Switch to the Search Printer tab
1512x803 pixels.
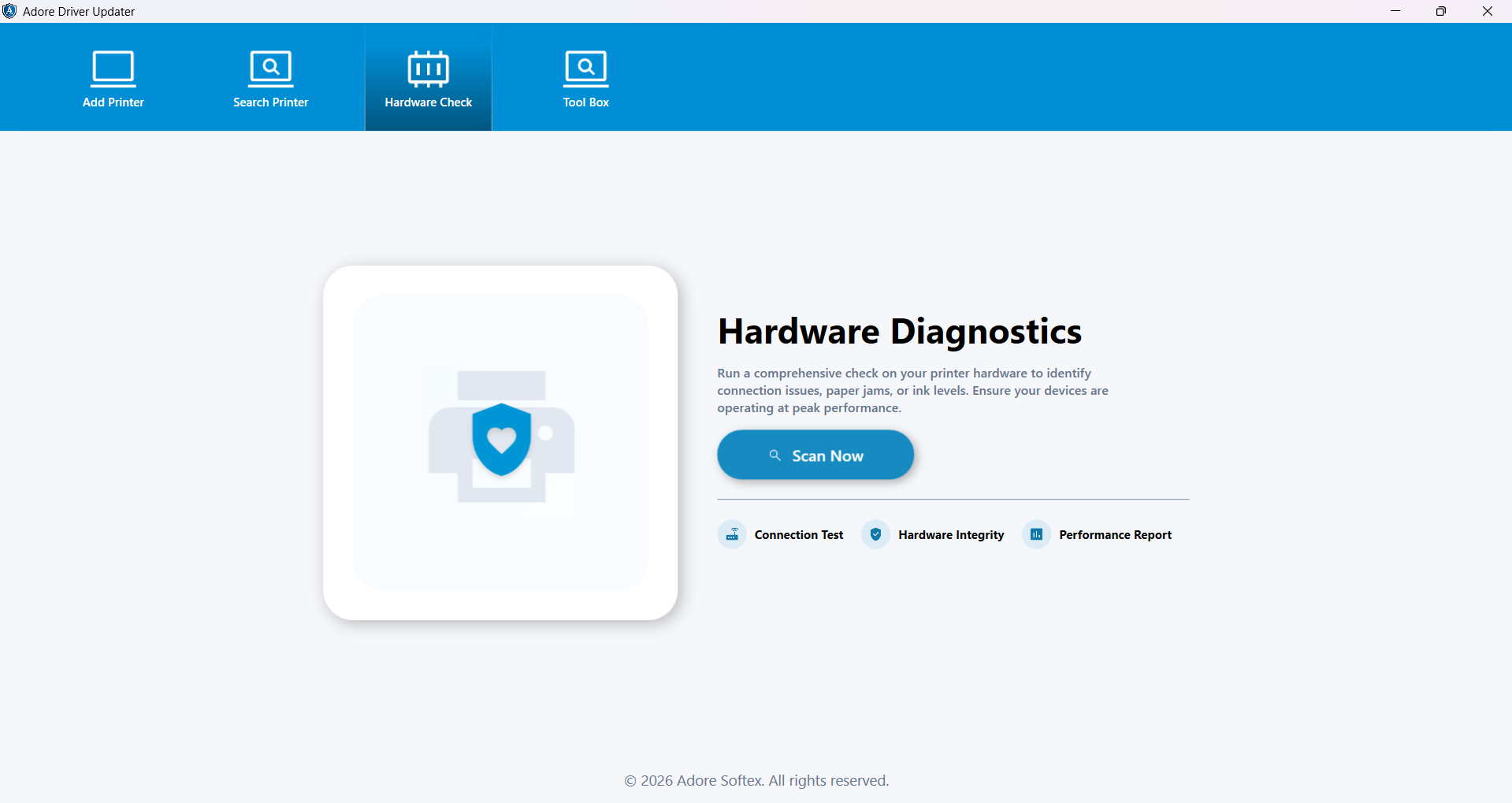(270, 79)
